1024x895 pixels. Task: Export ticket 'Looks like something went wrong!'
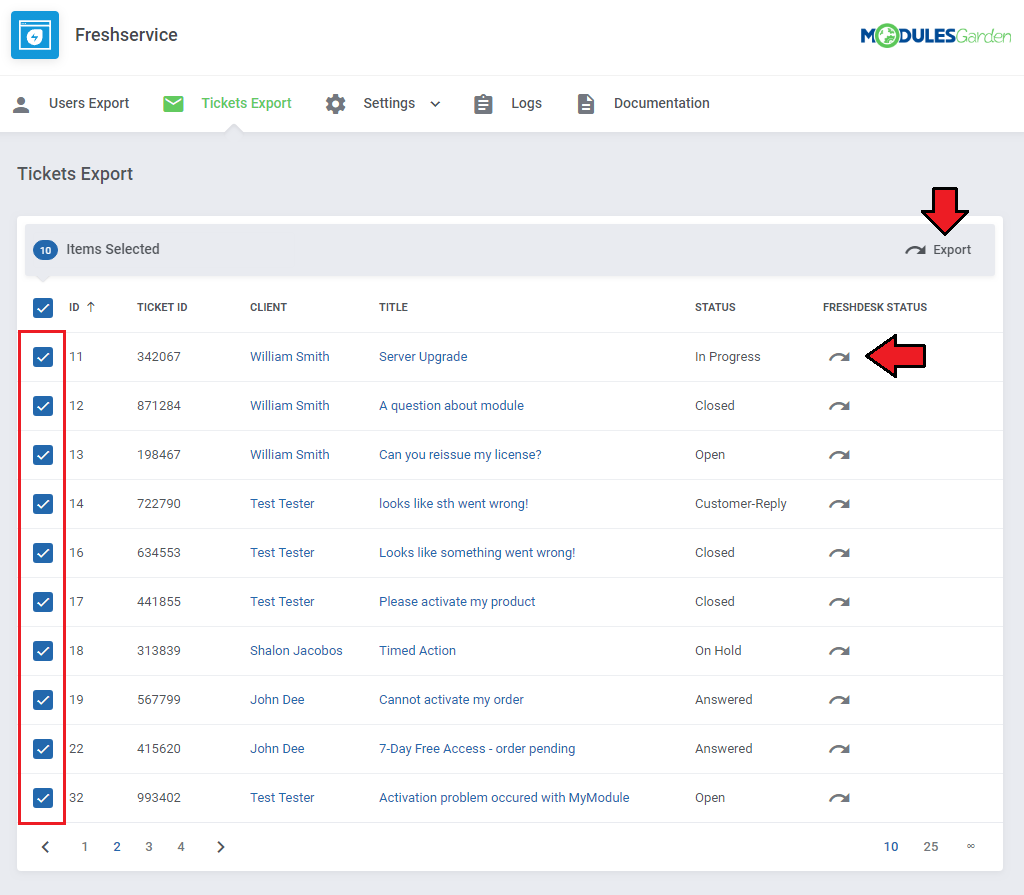tap(839, 553)
